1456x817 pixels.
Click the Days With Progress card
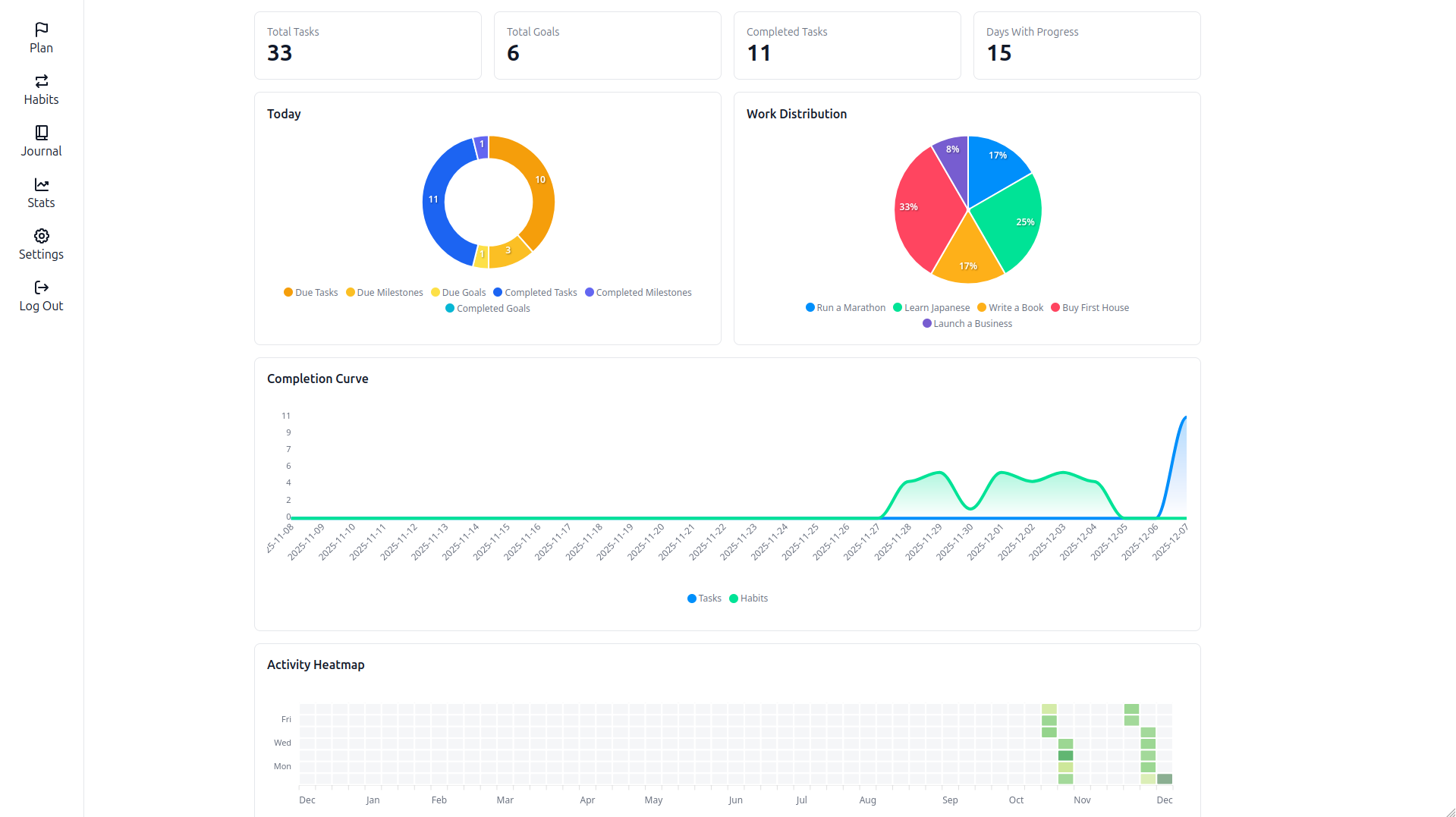[1086, 45]
